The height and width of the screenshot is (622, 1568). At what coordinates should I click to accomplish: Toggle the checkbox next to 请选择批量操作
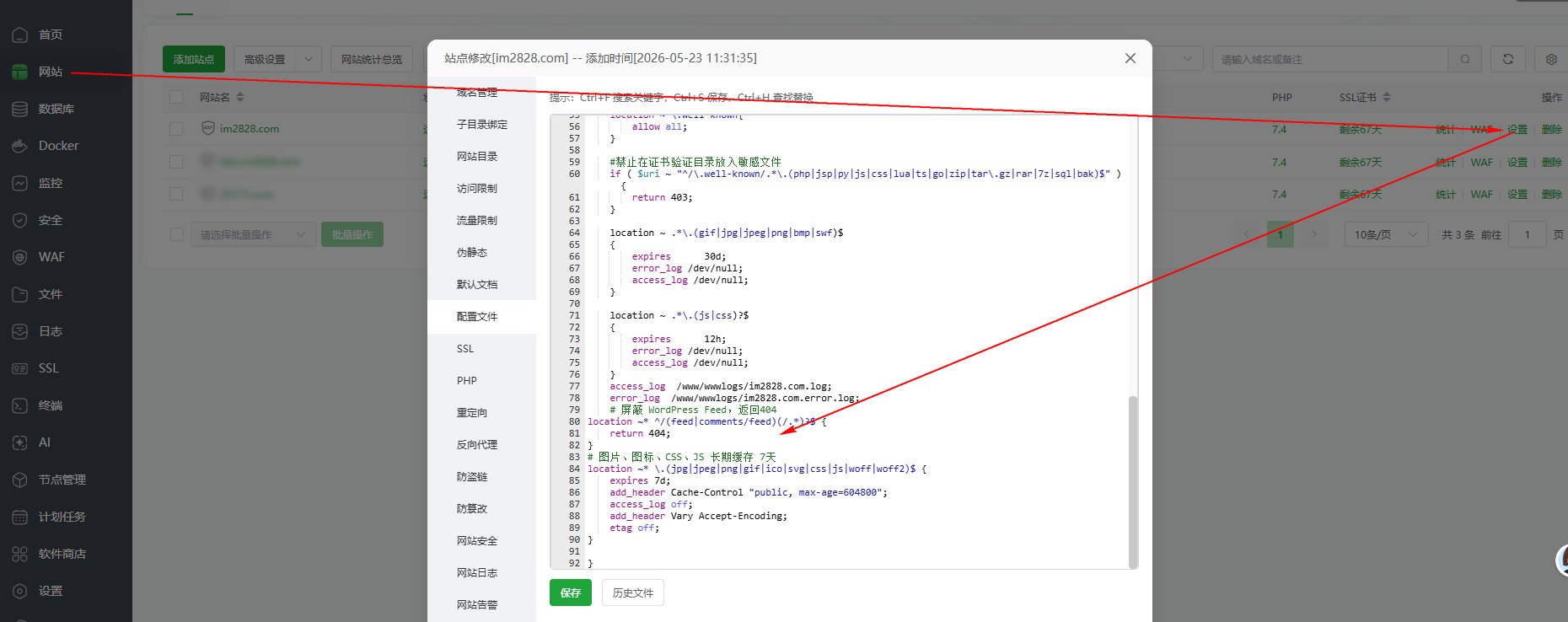176,234
